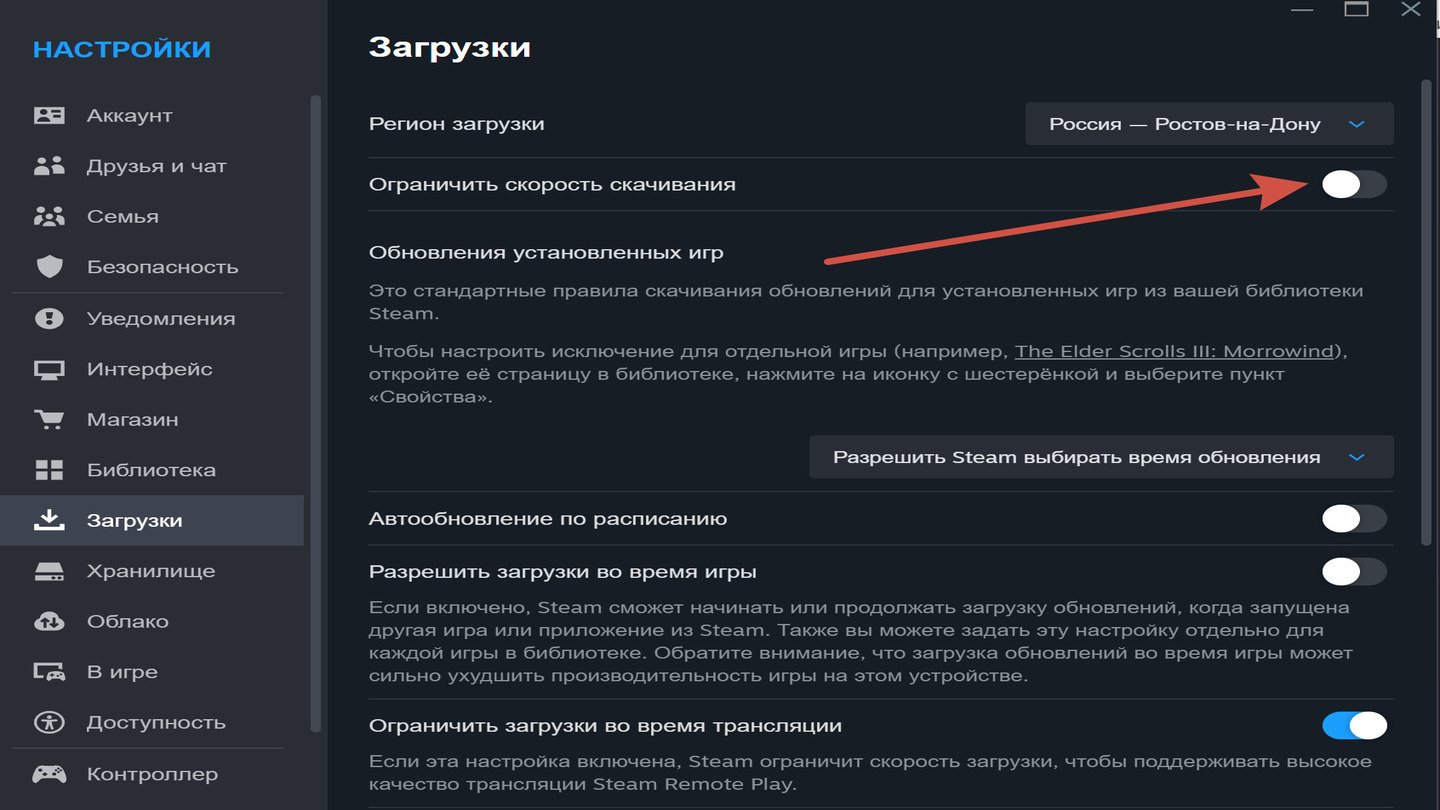Click the Family group icon in sidebar
Screen dimensions: 1440x810
click(x=49, y=216)
